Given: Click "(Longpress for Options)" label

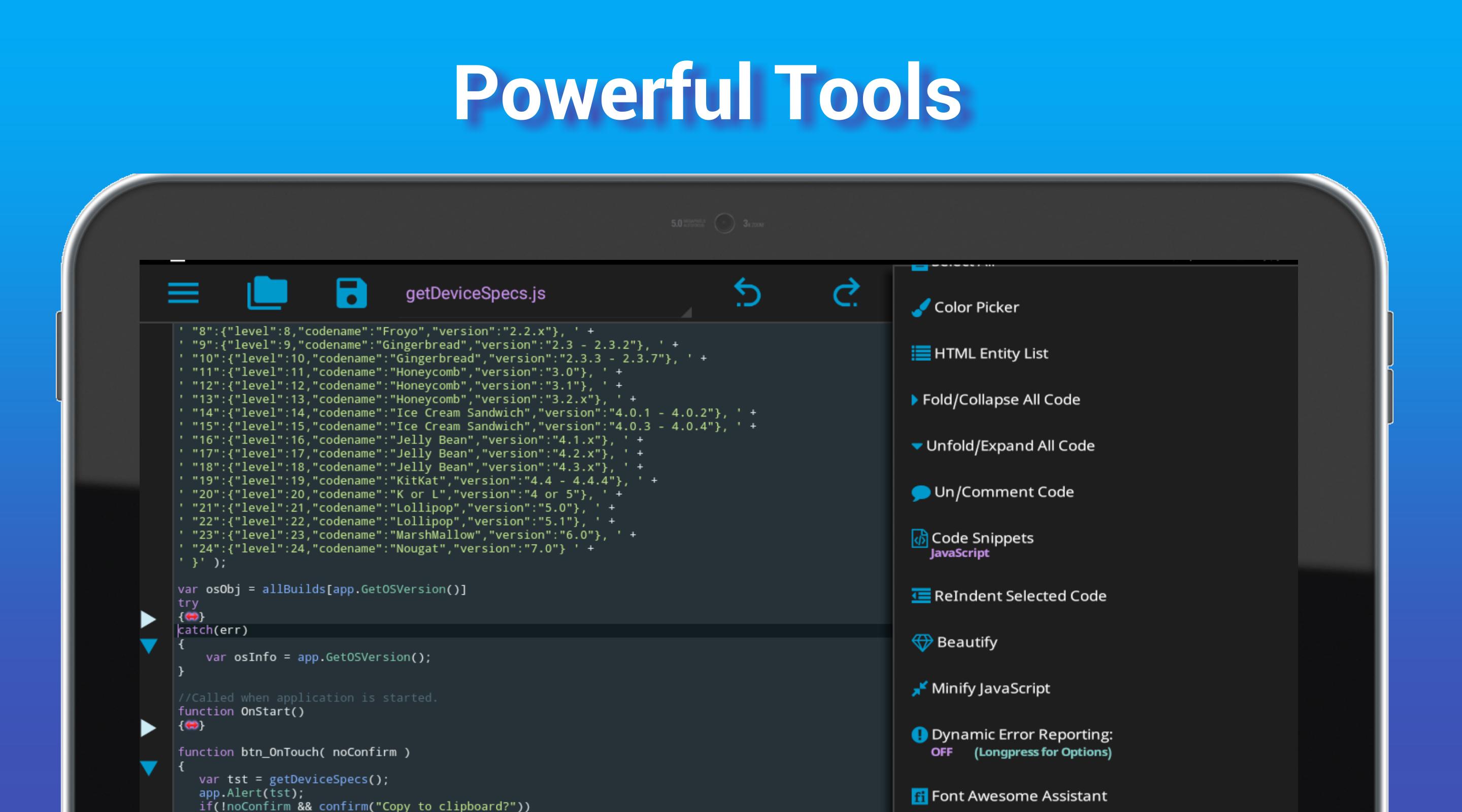Looking at the screenshot, I should 1043,752.
